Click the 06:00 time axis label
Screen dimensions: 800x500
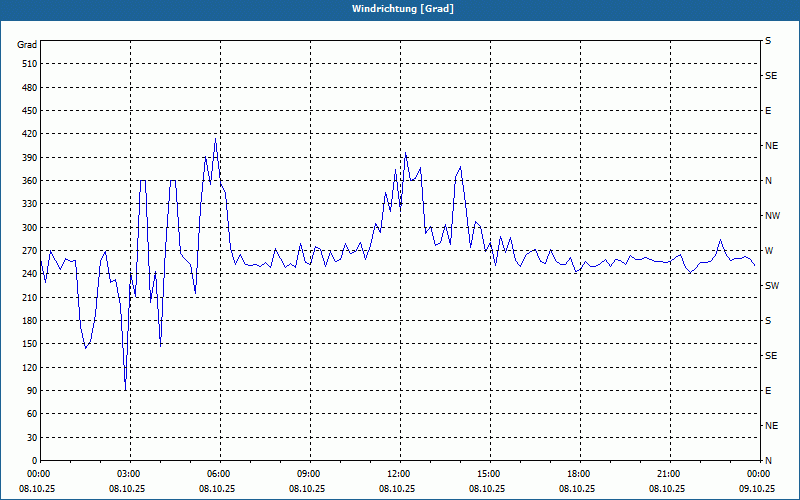click(x=218, y=473)
